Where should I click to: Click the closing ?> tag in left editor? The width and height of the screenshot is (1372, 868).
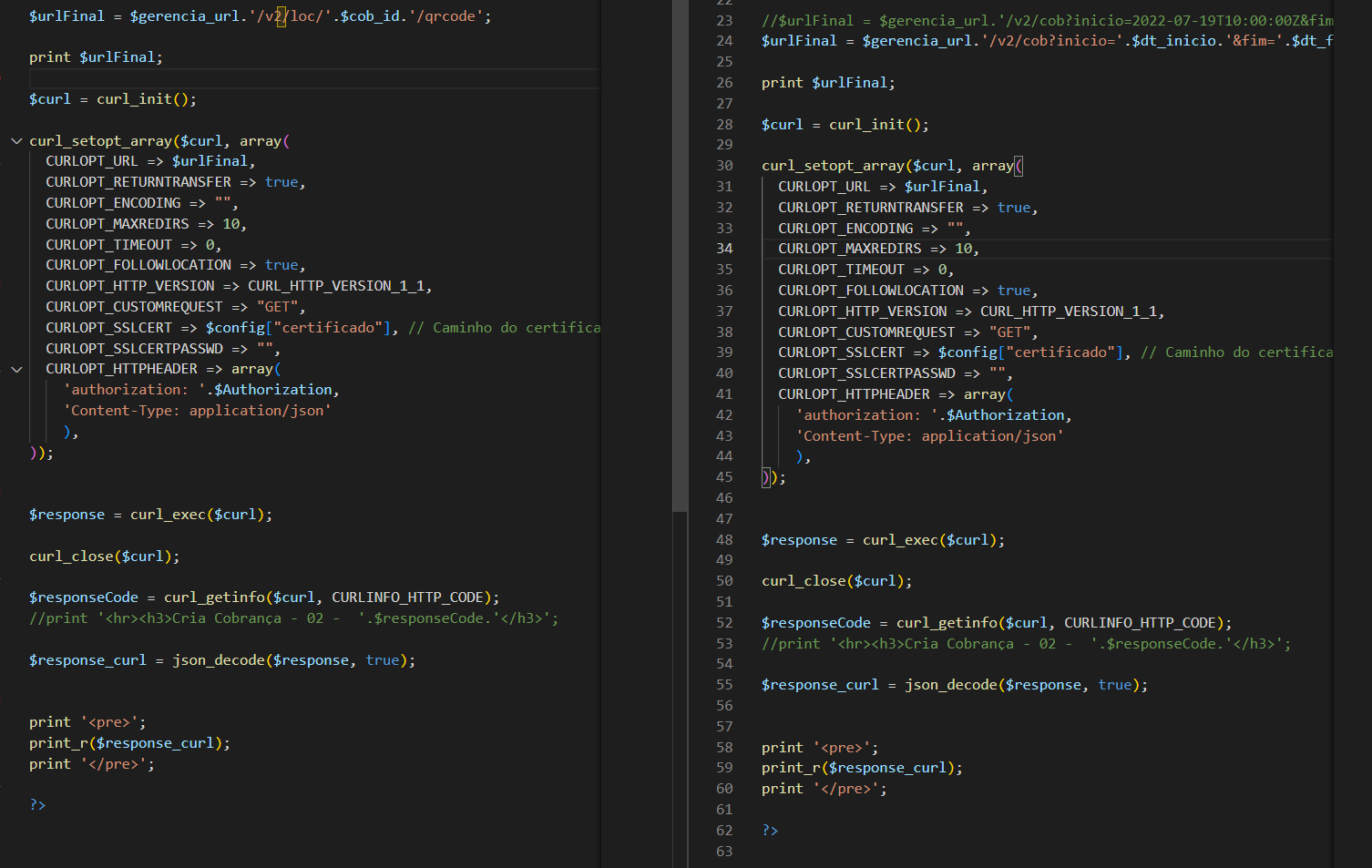37,805
